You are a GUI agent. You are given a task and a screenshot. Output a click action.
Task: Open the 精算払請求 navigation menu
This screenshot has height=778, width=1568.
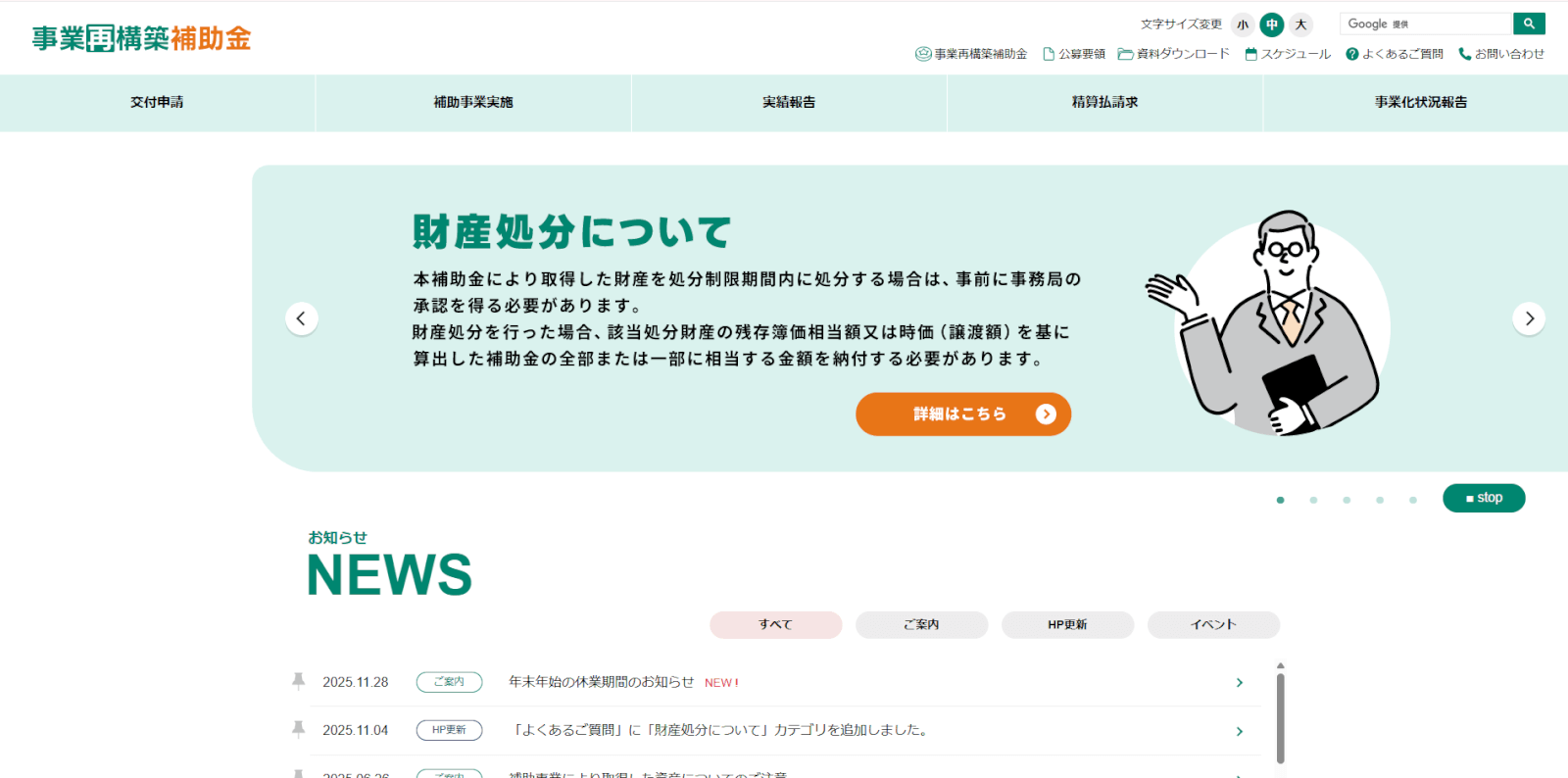point(1104,103)
